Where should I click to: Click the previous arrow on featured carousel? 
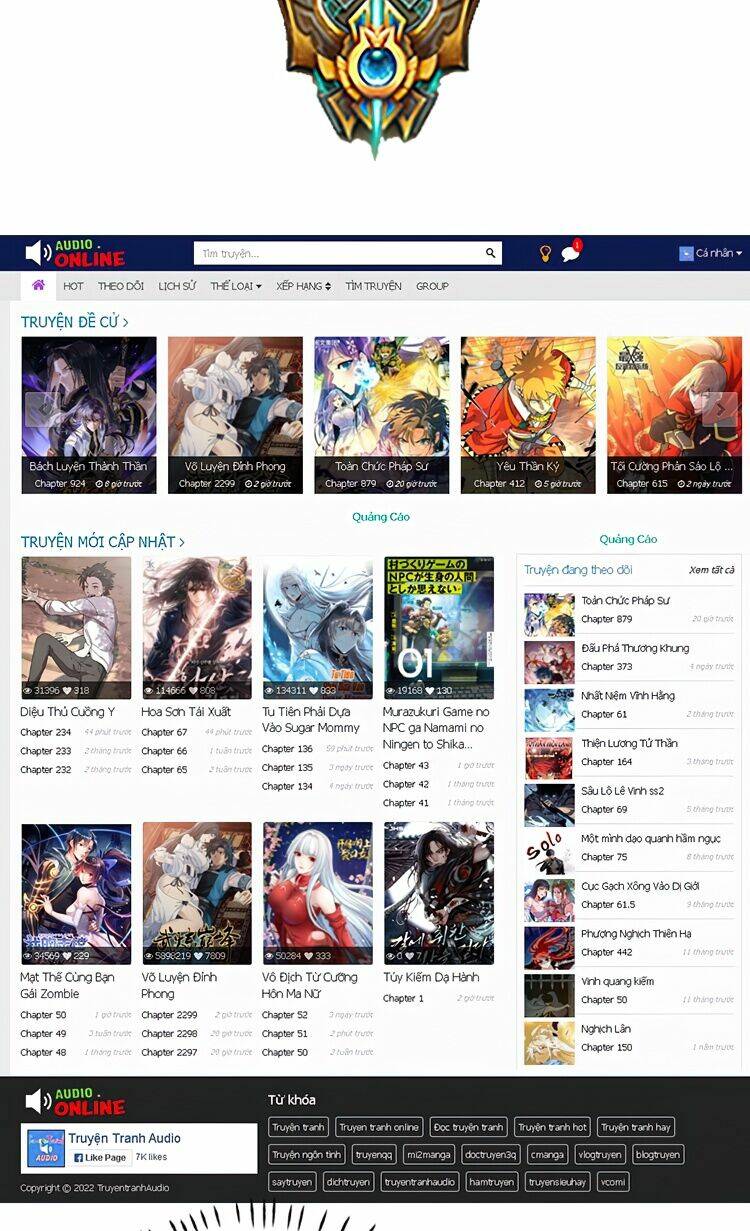pos(40,409)
